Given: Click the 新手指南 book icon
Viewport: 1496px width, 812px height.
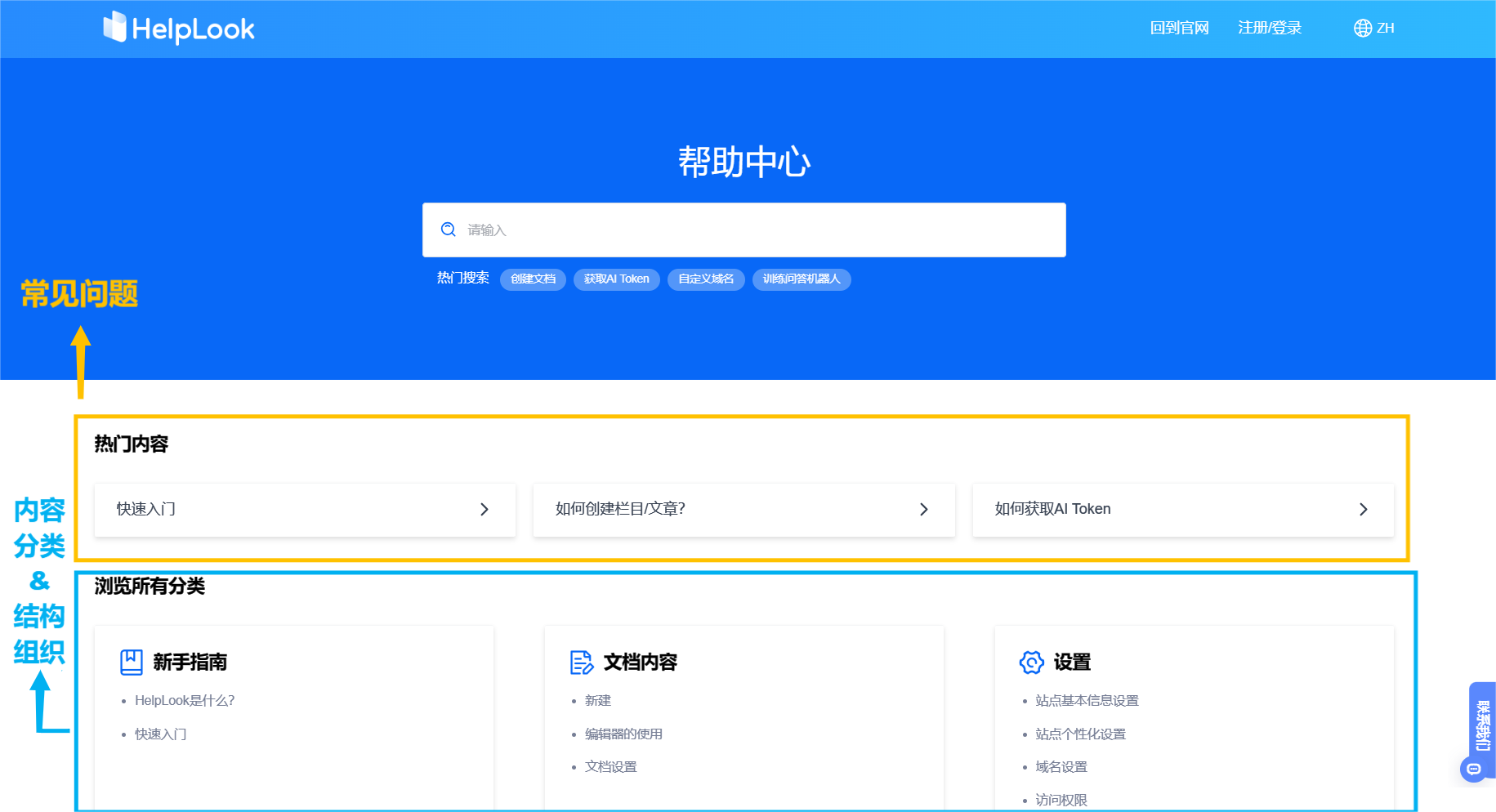Looking at the screenshot, I should [x=132, y=662].
